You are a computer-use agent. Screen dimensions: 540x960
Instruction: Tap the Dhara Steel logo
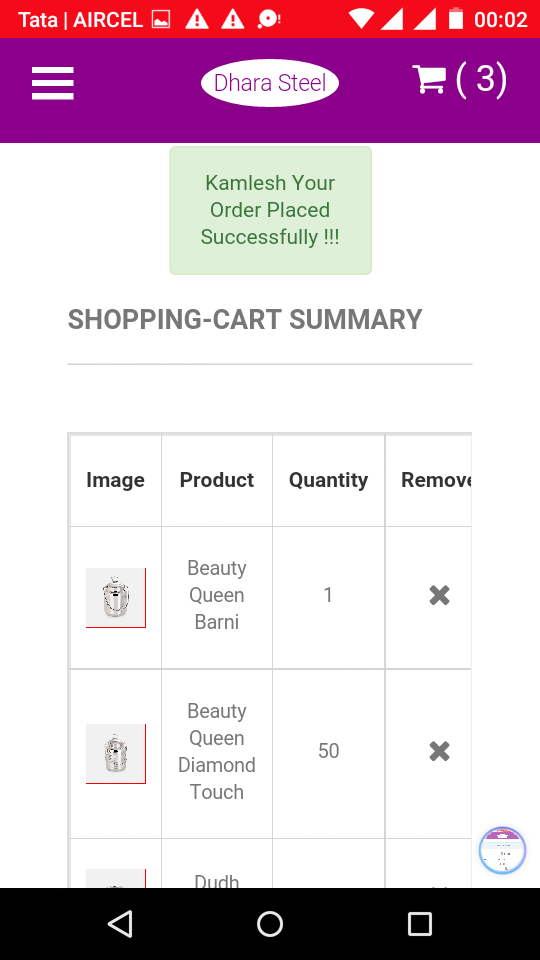[270, 83]
